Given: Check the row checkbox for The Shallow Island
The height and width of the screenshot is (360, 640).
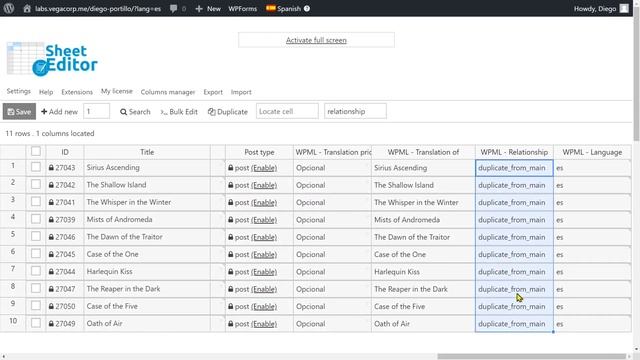Looking at the screenshot, I should click(36, 184).
